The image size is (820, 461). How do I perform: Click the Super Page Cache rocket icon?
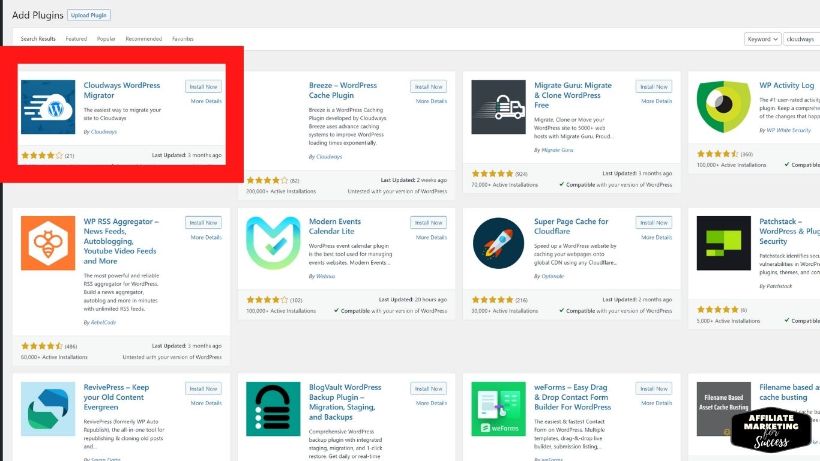pos(498,243)
